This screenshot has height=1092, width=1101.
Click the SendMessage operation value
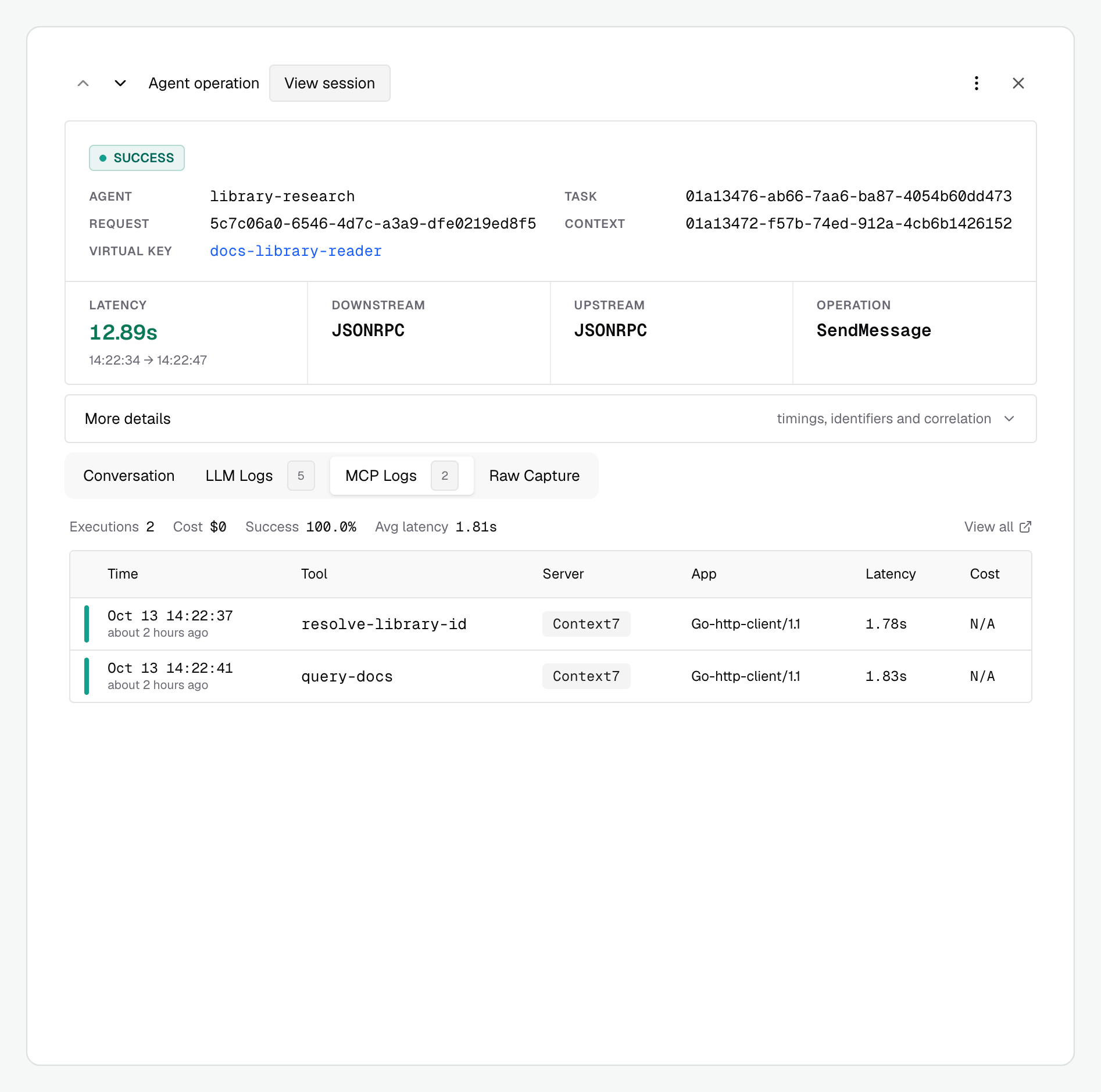(874, 330)
